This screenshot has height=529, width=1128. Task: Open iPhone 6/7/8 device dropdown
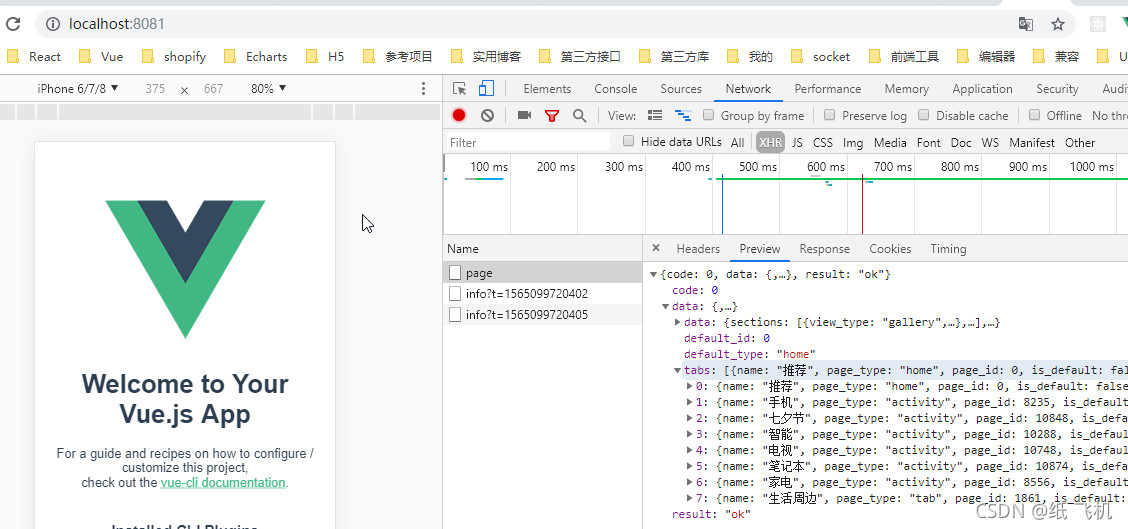(x=78, y=89)
